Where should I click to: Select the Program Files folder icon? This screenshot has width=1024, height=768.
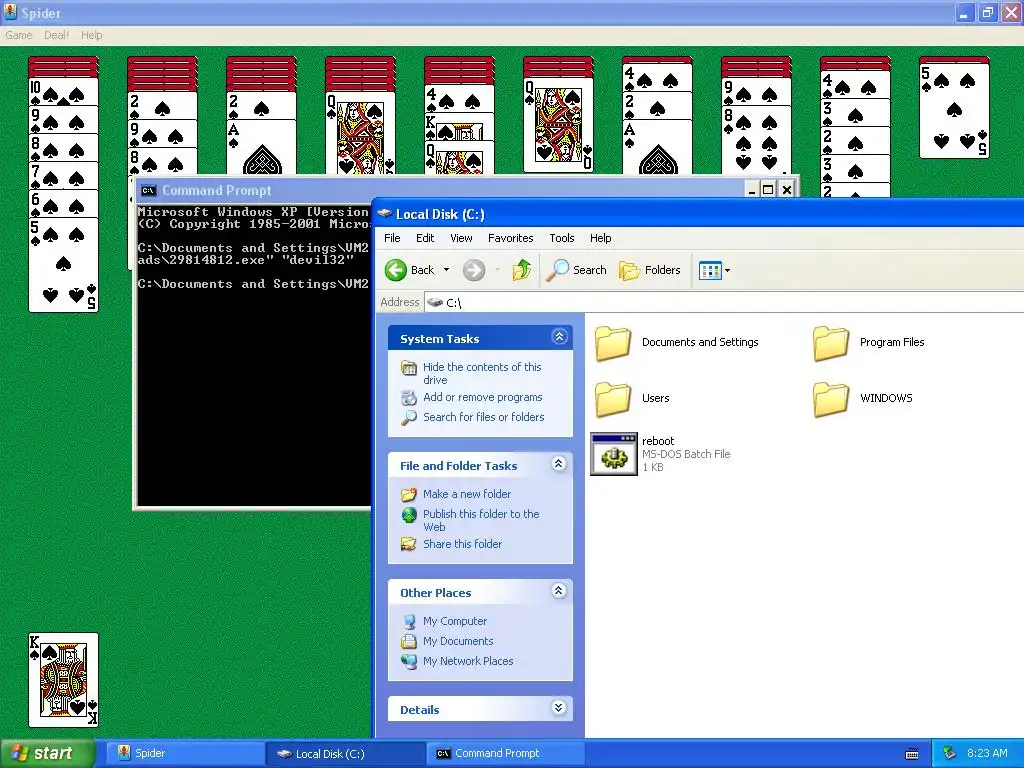coord(831,344)
